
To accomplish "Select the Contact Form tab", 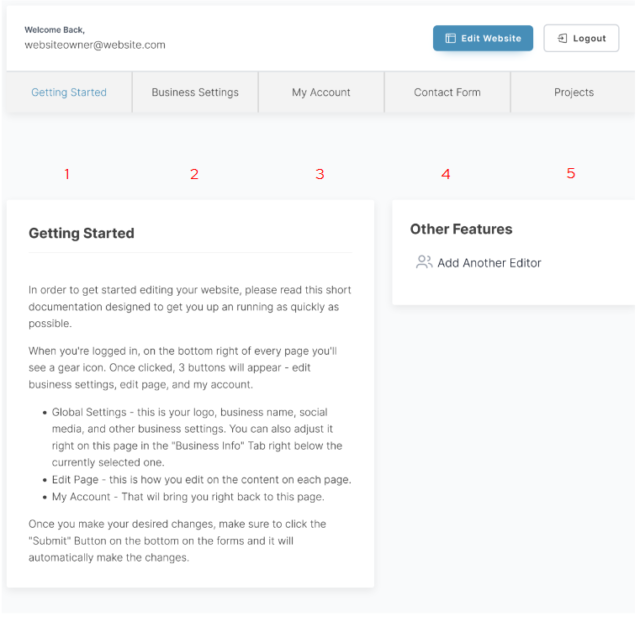I will pyautogui.click(x=447, y=92).
